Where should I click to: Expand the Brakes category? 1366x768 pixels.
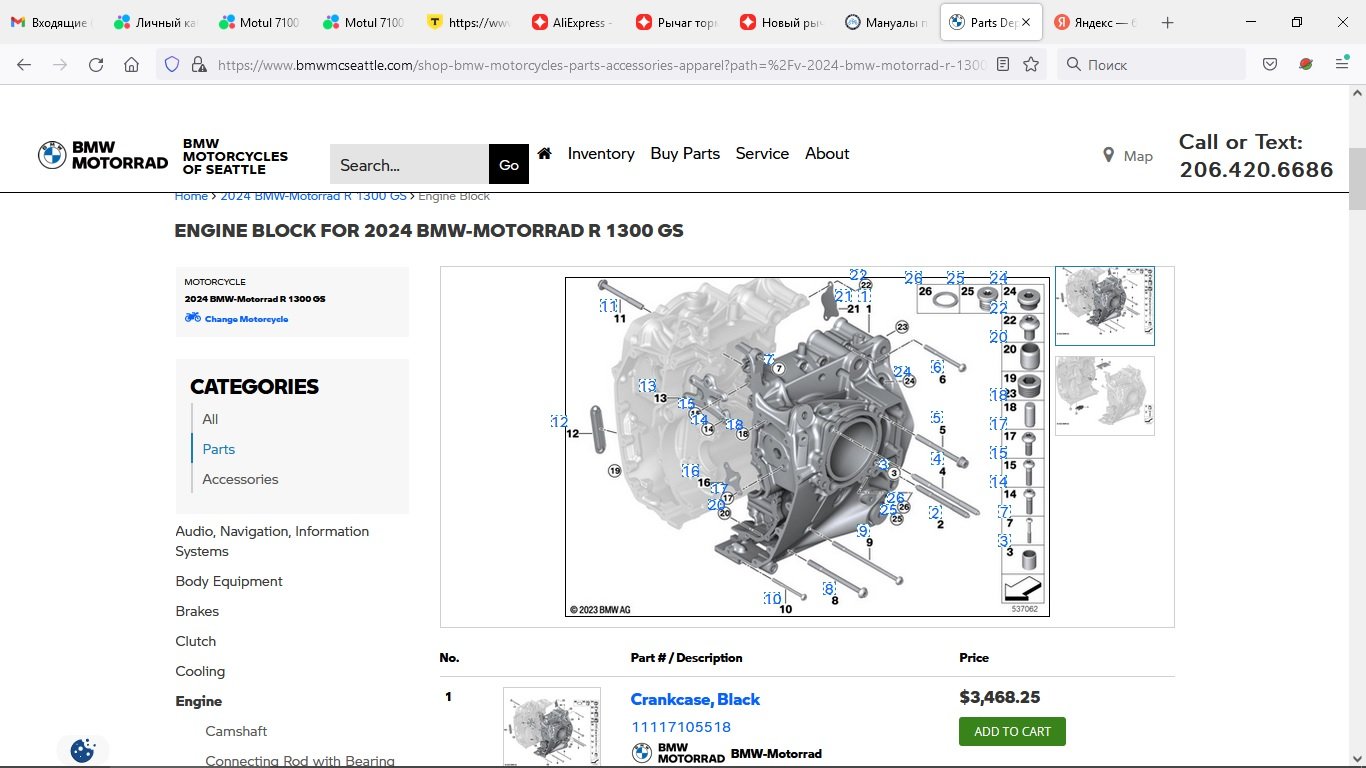point(197,611)
